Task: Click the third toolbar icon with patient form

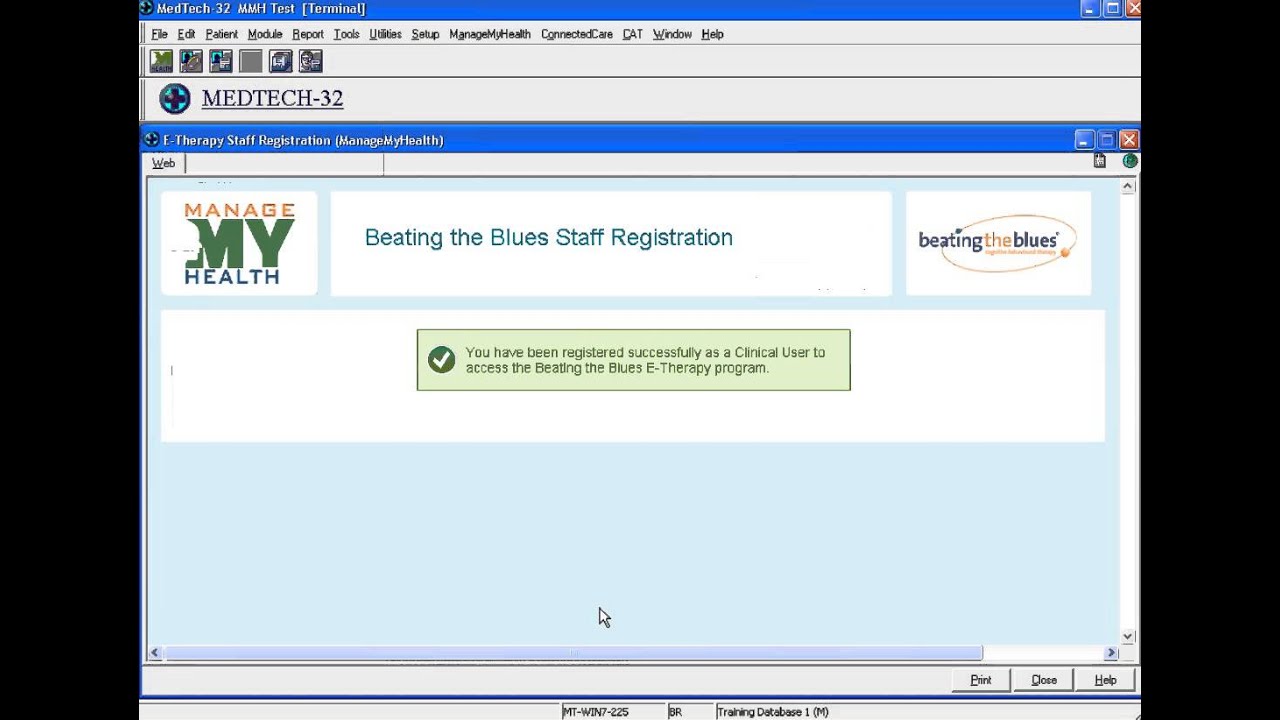Action: click(221, 62)
